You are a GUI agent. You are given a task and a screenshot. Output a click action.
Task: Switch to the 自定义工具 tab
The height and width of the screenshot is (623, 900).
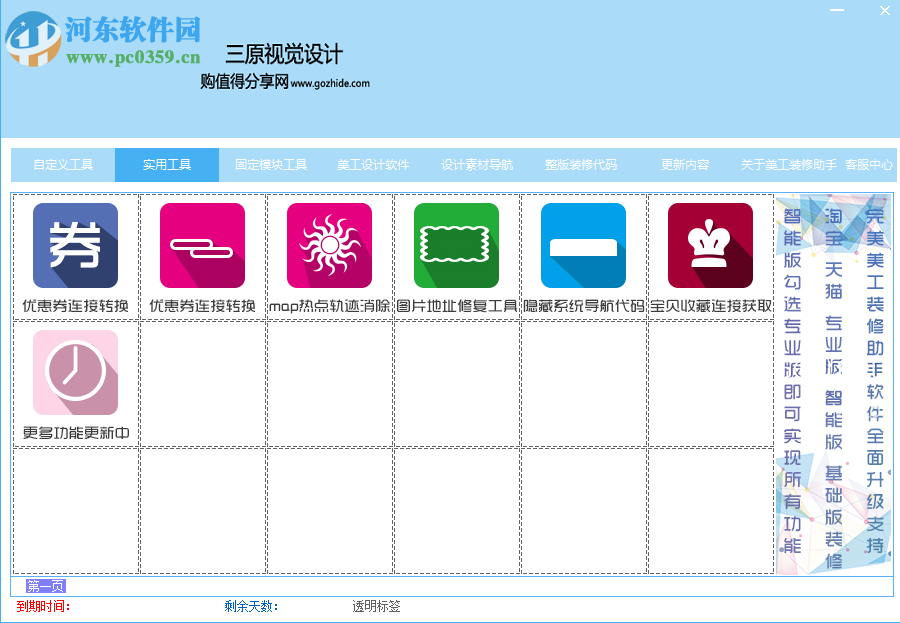pos(63,165)
